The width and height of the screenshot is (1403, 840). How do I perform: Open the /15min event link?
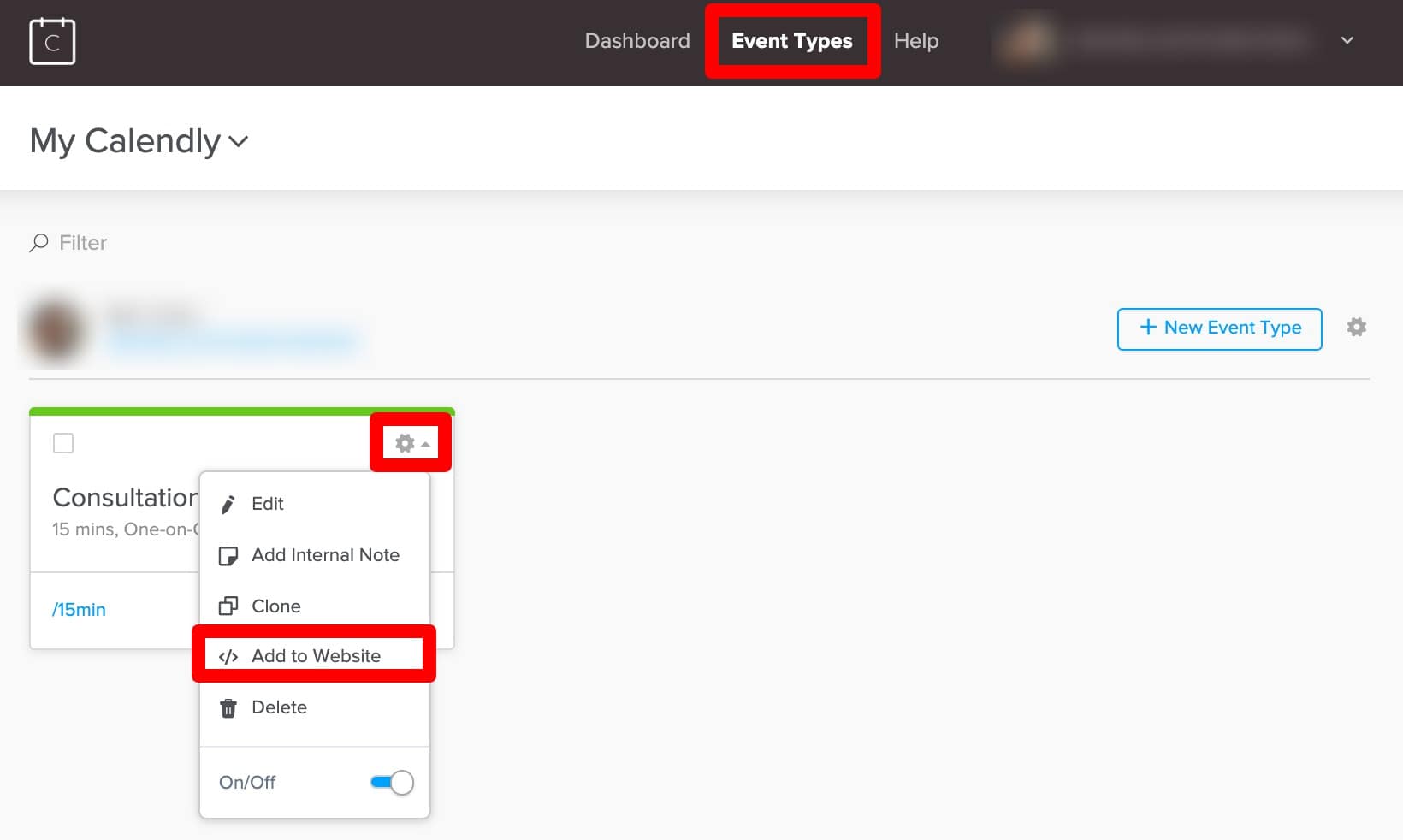pos(79,610)
